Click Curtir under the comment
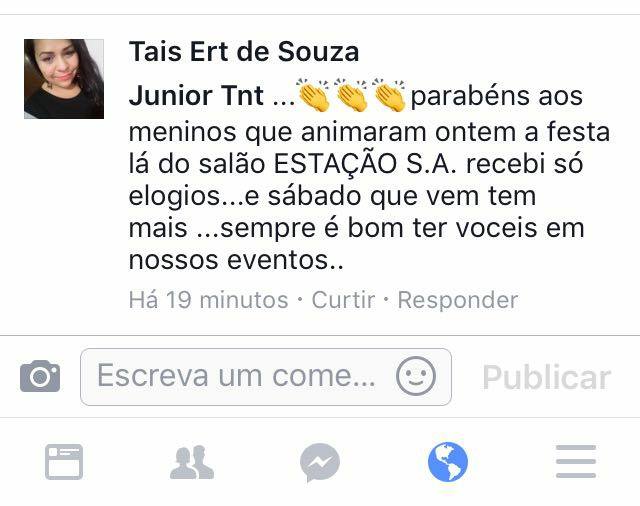The image size is (640, 506). 343,300
